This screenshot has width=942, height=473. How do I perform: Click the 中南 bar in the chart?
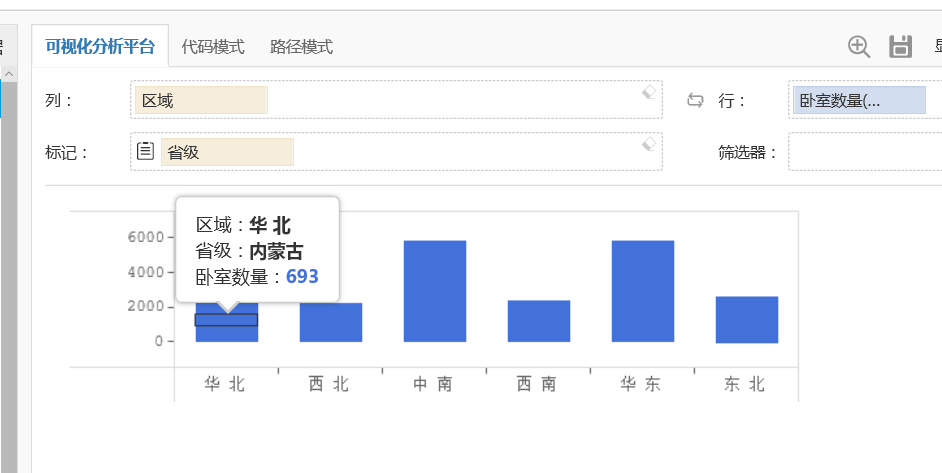point(434,291)
